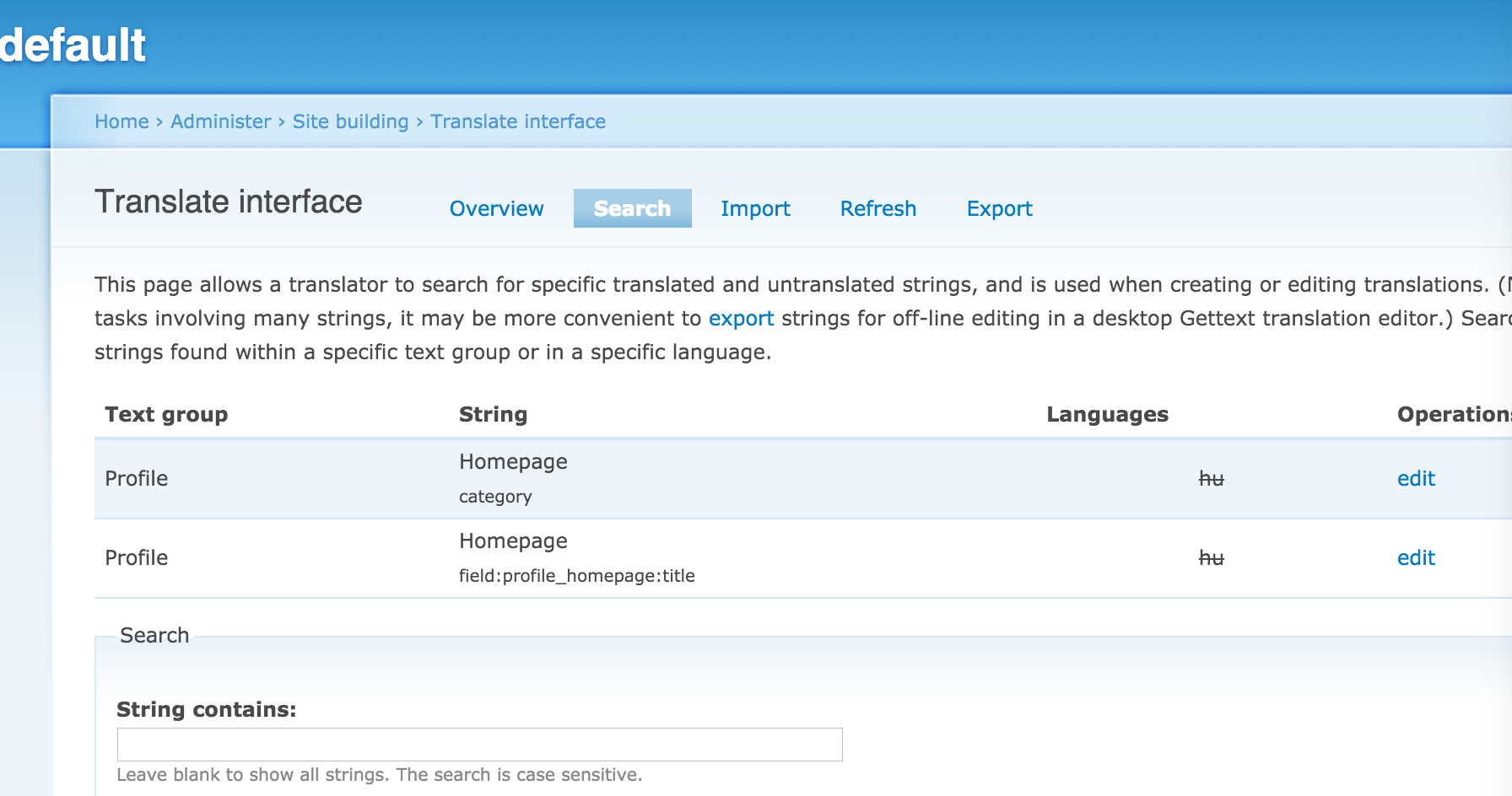Edit the Homepage category string translation
The height and width of the screenshot is (796, 1512).
[x=1415, y=478]
